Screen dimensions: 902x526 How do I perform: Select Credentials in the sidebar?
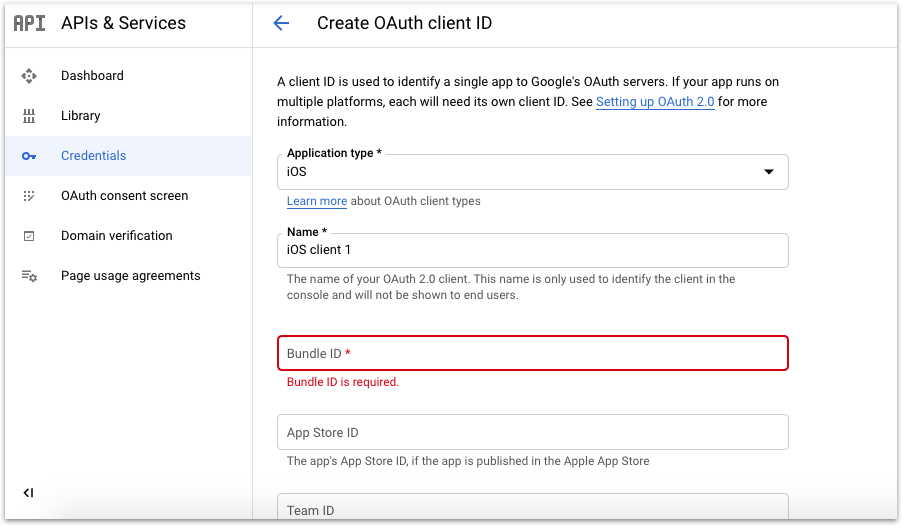(x=128, y=156)
